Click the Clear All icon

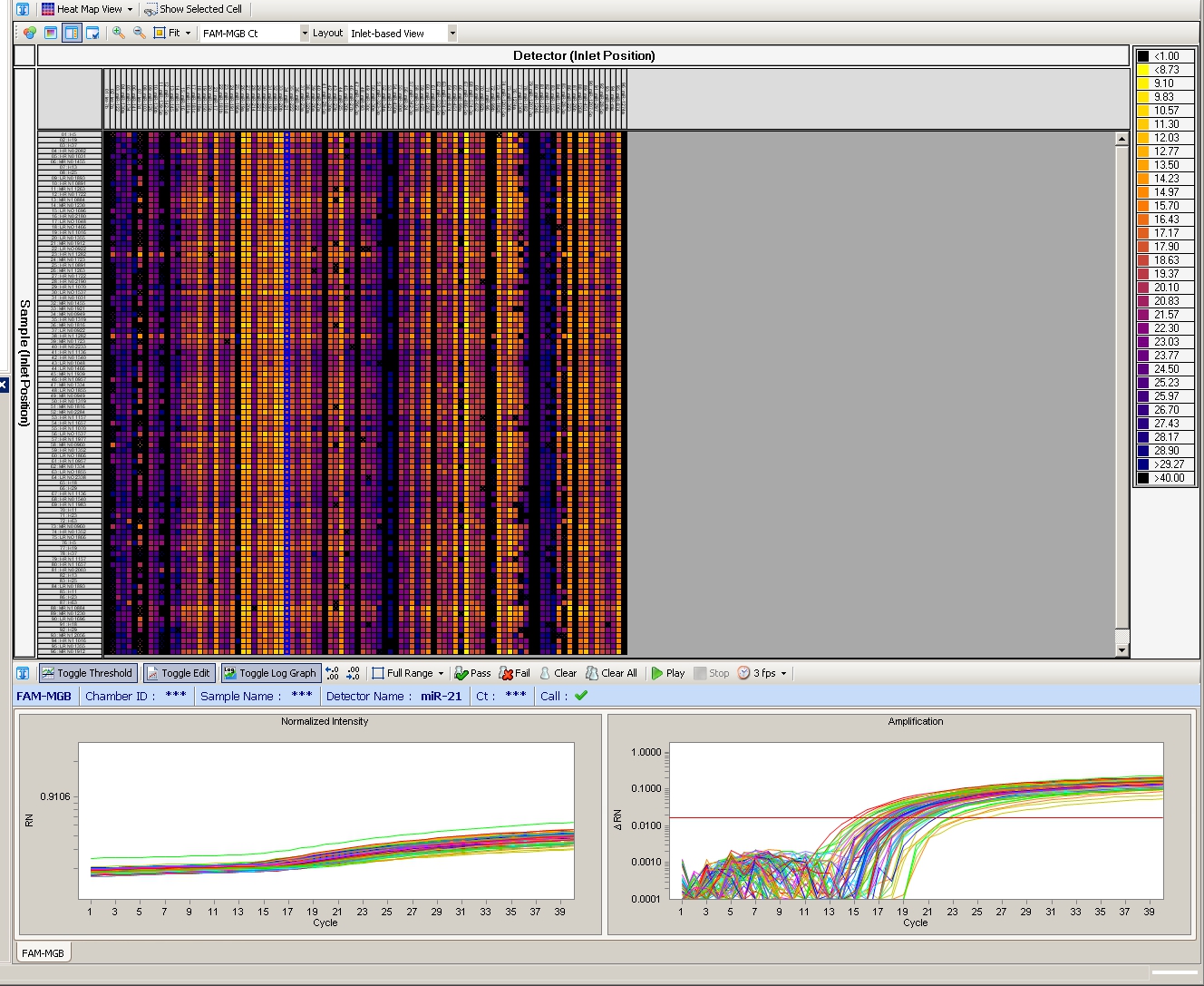point(611,673)
